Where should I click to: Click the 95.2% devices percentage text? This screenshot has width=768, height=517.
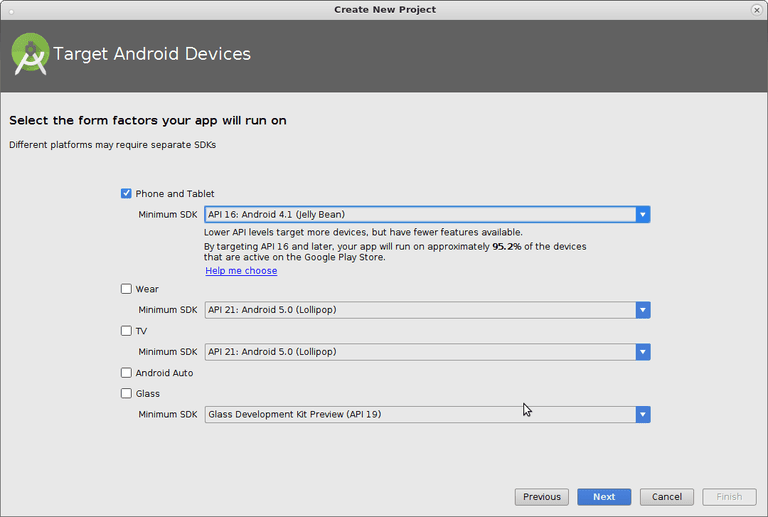tap(506, 247)
